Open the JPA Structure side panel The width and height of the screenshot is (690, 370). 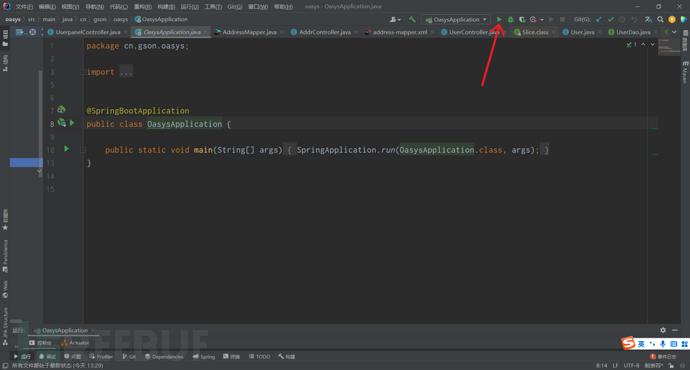click(x=5, y=326)
